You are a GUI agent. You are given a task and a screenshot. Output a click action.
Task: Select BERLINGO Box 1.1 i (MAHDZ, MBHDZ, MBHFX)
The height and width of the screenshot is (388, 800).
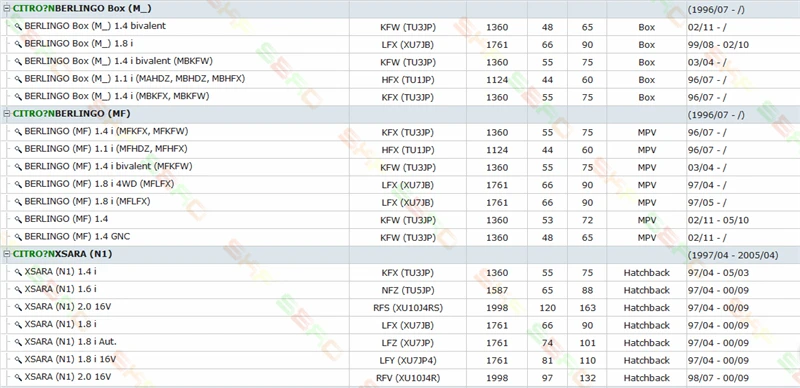[135, 79]
